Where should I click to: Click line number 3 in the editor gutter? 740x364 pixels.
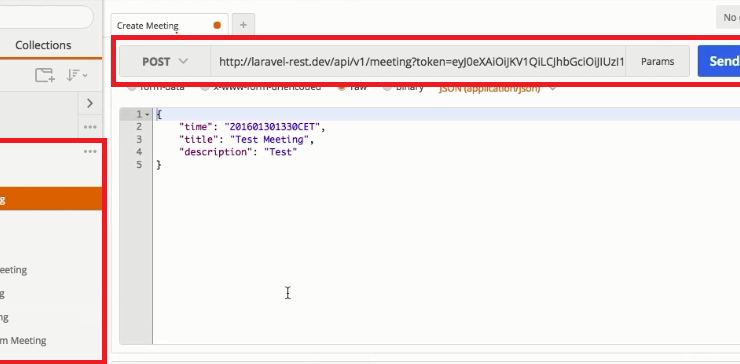[139, 139]
